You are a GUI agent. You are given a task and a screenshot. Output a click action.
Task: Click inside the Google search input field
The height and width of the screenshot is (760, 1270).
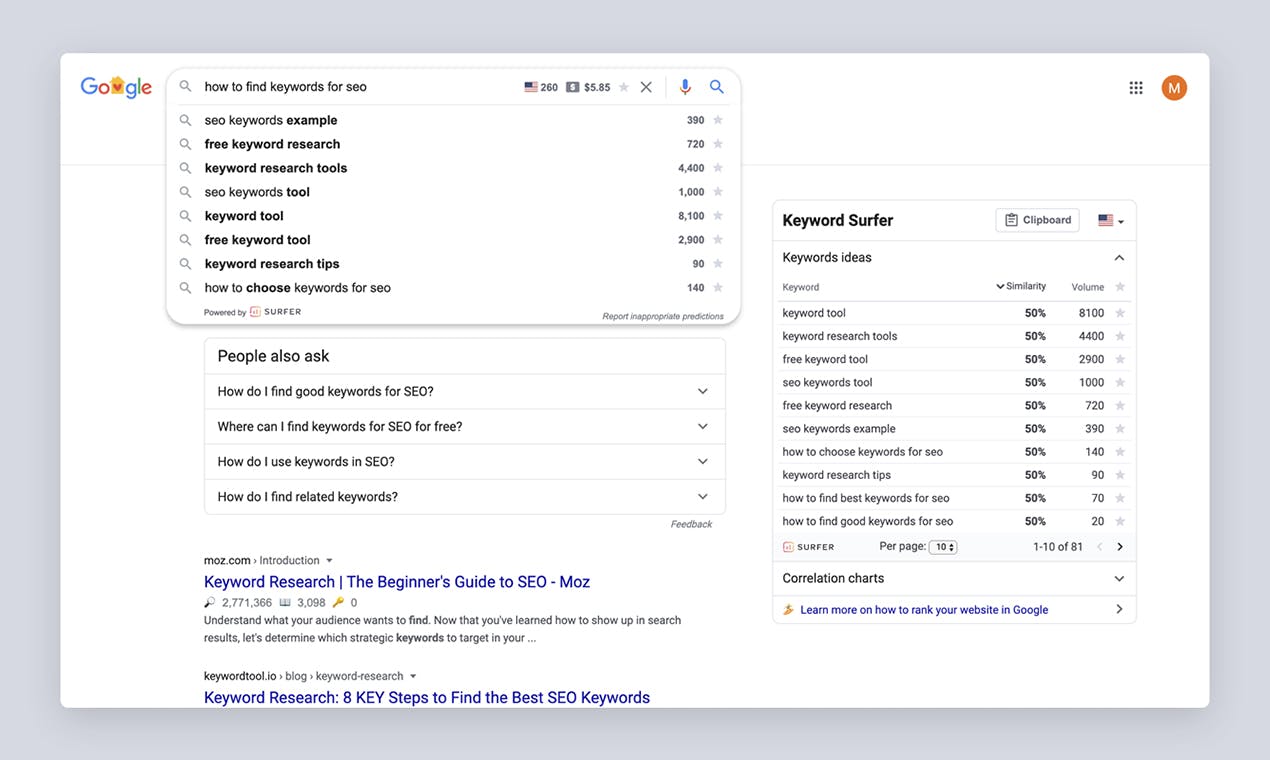pyautogui.click(x=360, y=87)
